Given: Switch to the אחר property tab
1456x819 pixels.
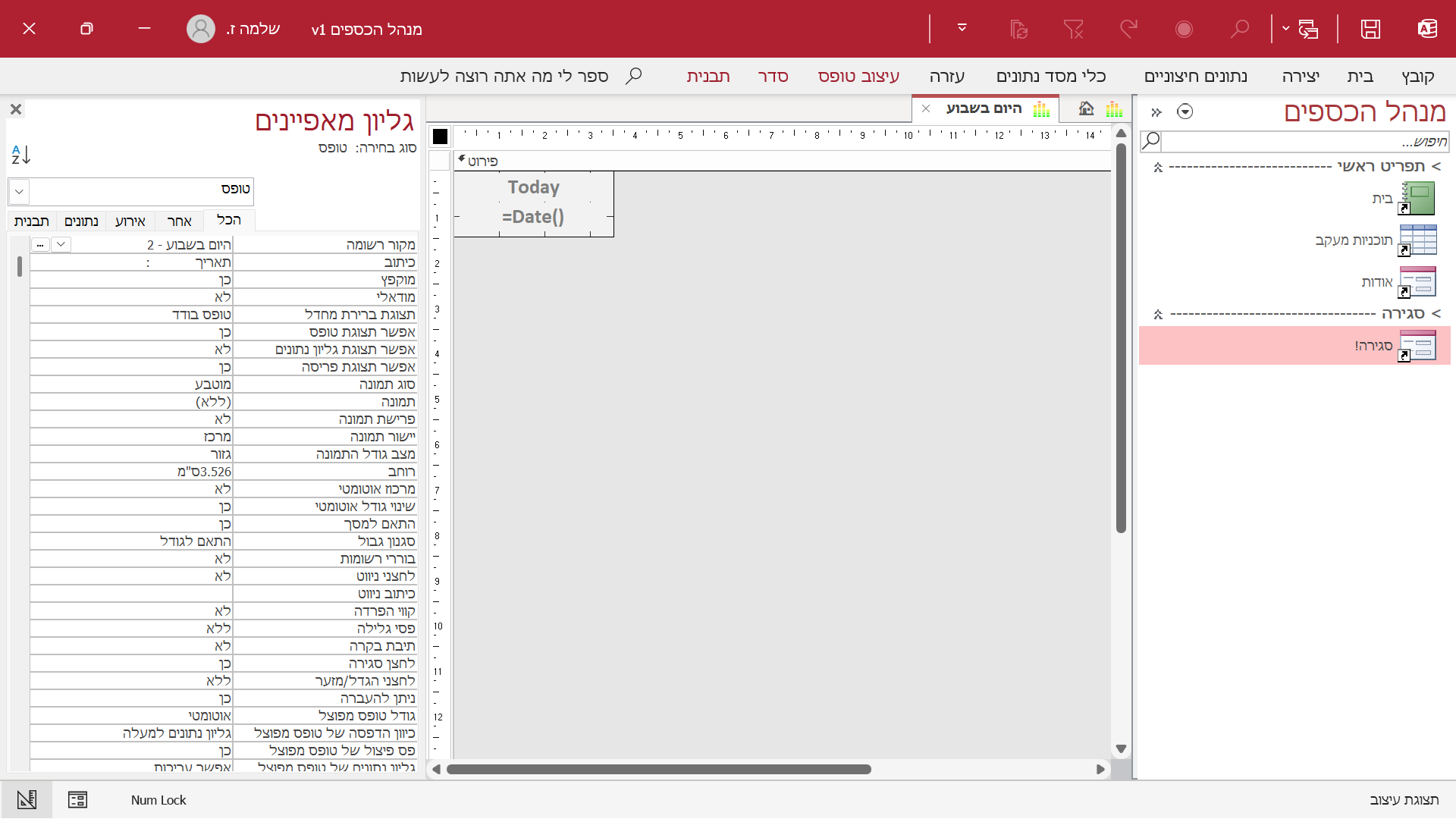Looking at the screenshot, I should pos(179,221).
